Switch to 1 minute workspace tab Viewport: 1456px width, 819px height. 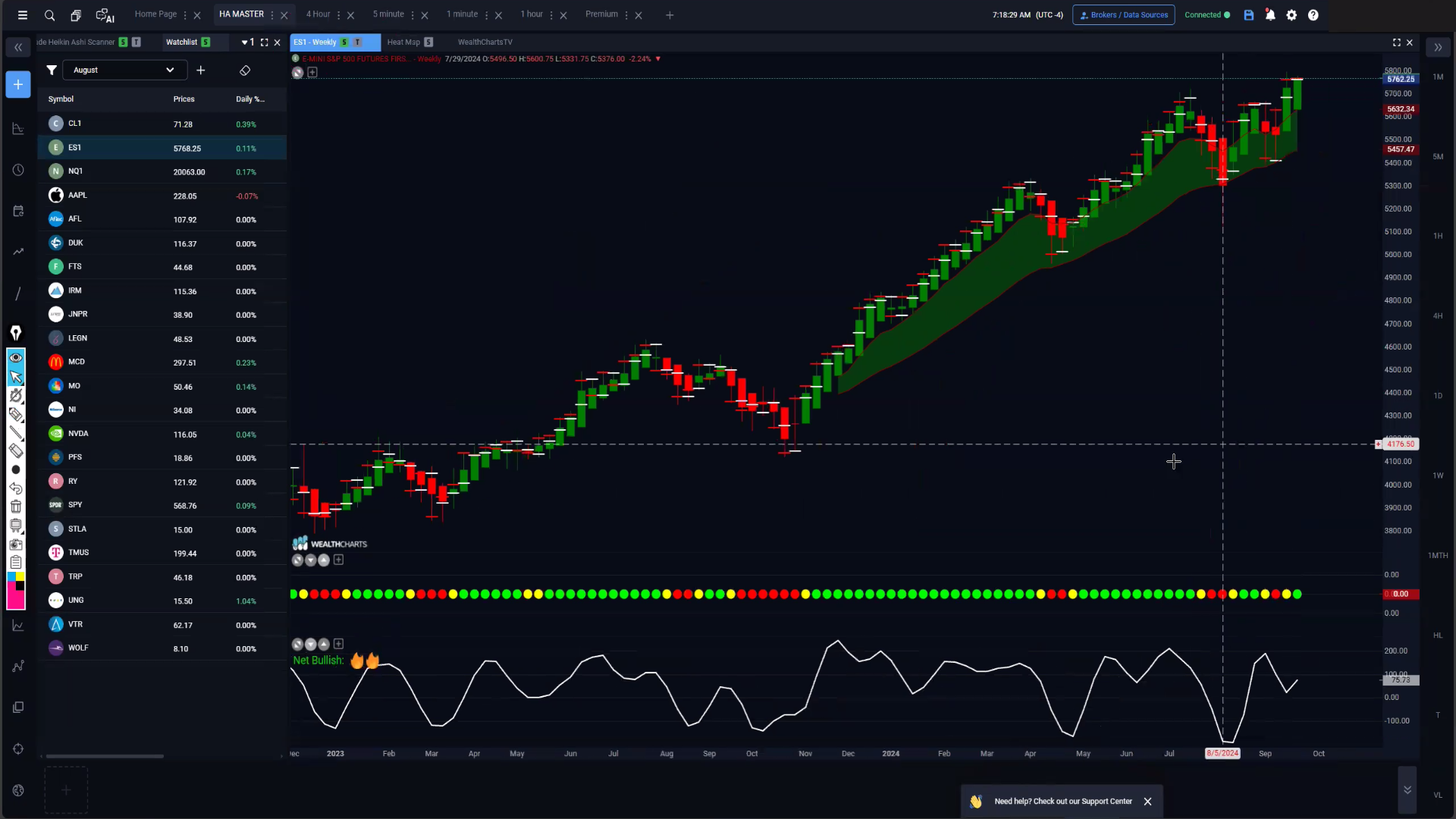[x=462, y=14]
